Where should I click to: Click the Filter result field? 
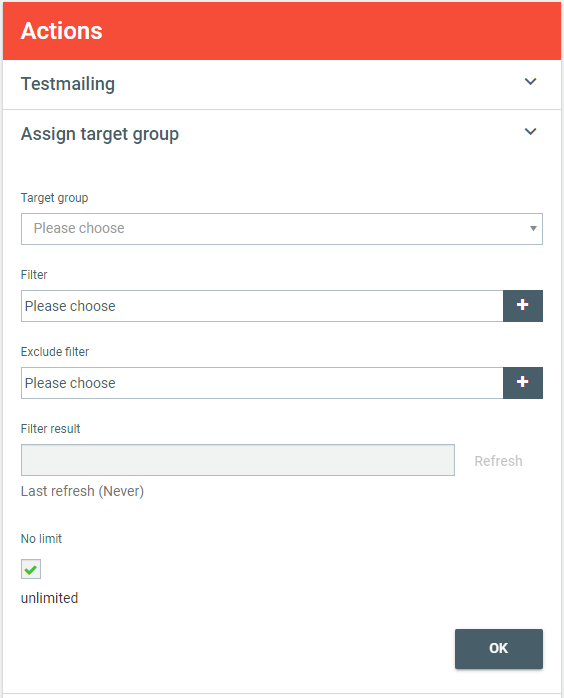[238, 460]
